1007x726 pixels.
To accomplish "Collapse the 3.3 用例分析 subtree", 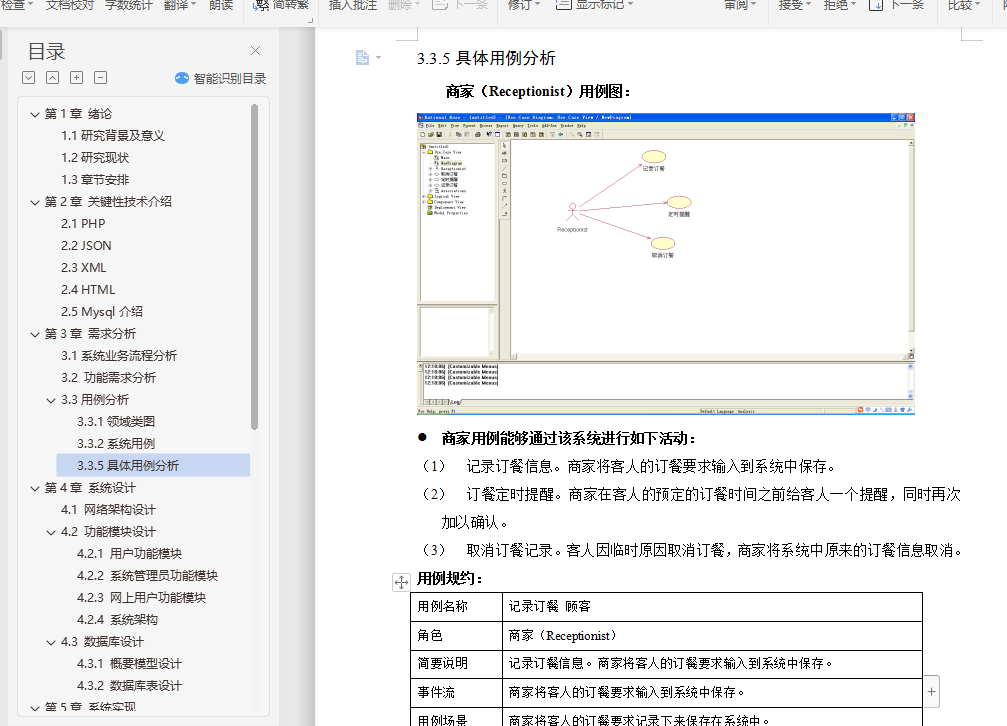I will (51, 400).
